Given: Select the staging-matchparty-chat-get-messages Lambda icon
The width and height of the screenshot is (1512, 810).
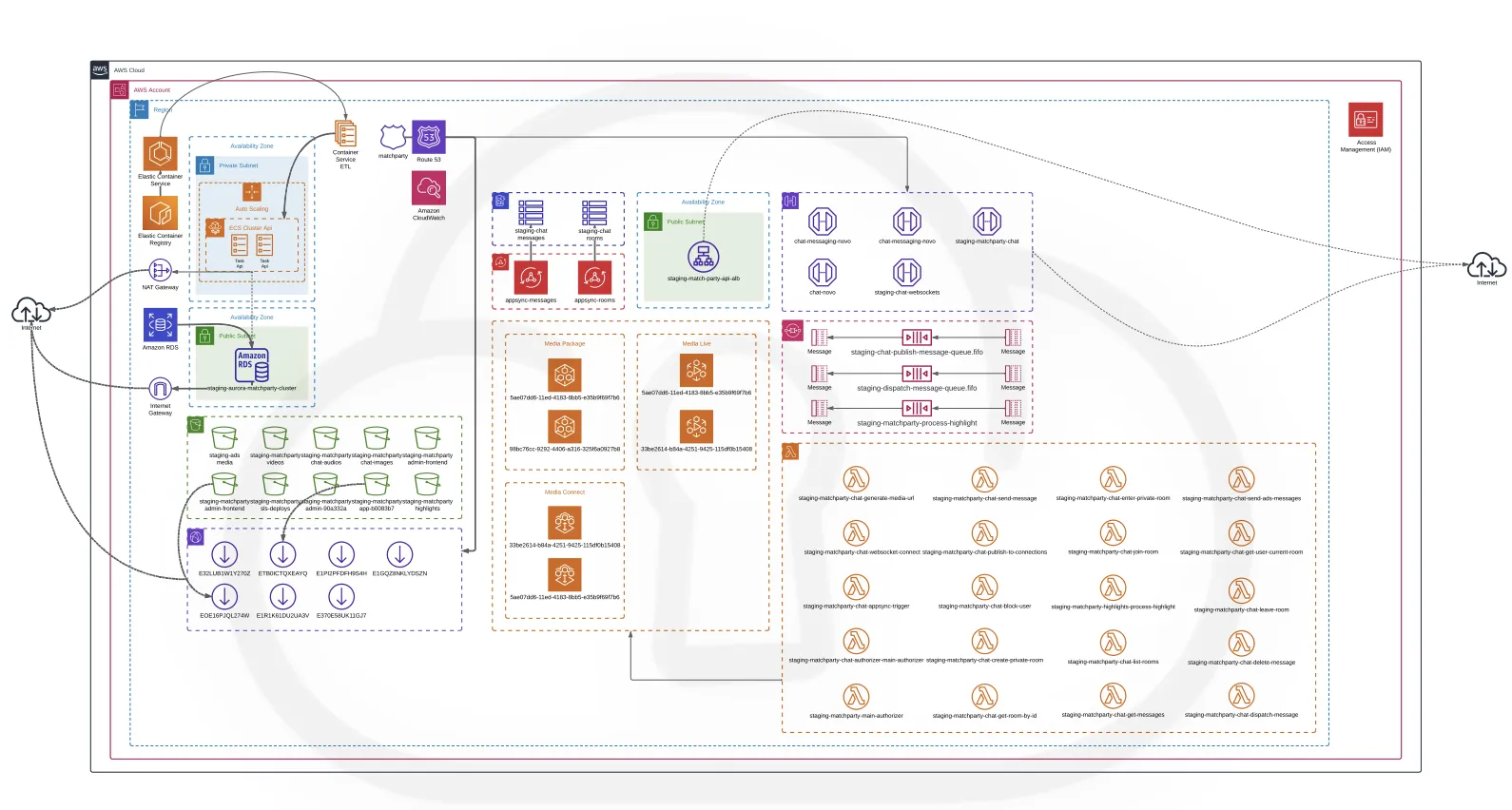Looking at the screenshot, I should coord(1113,696).
